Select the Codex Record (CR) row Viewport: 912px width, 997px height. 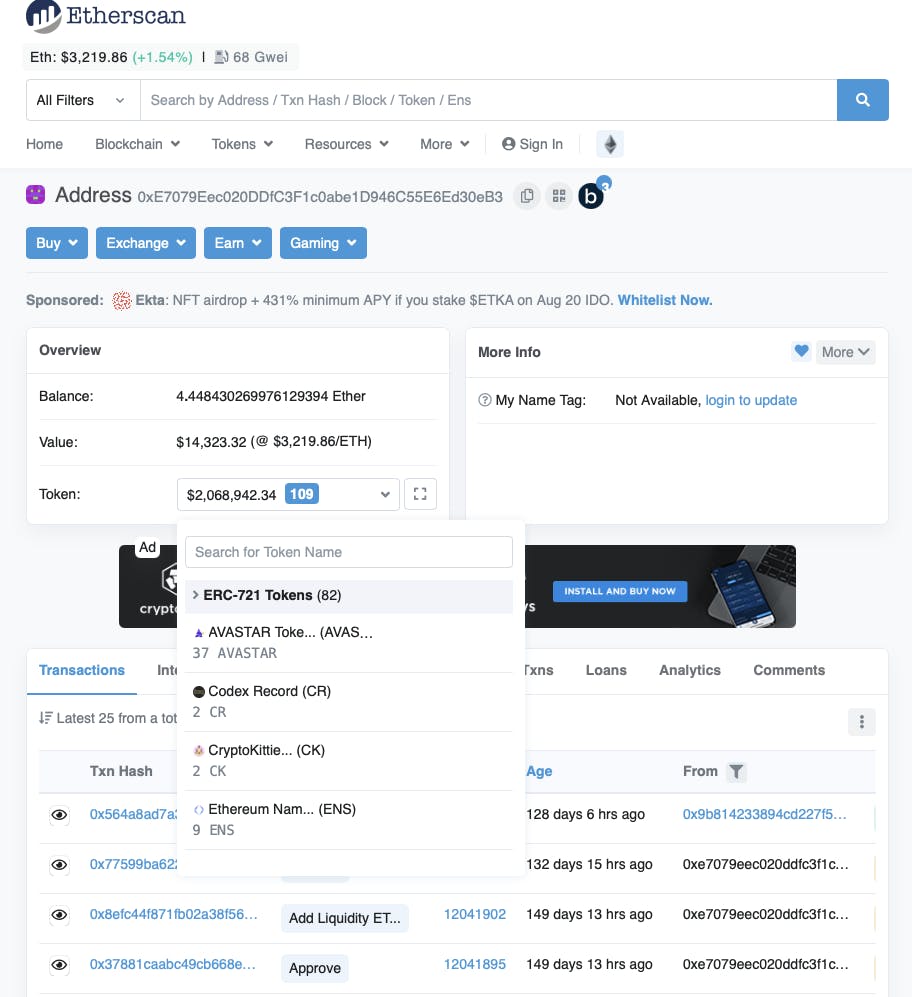349,702
